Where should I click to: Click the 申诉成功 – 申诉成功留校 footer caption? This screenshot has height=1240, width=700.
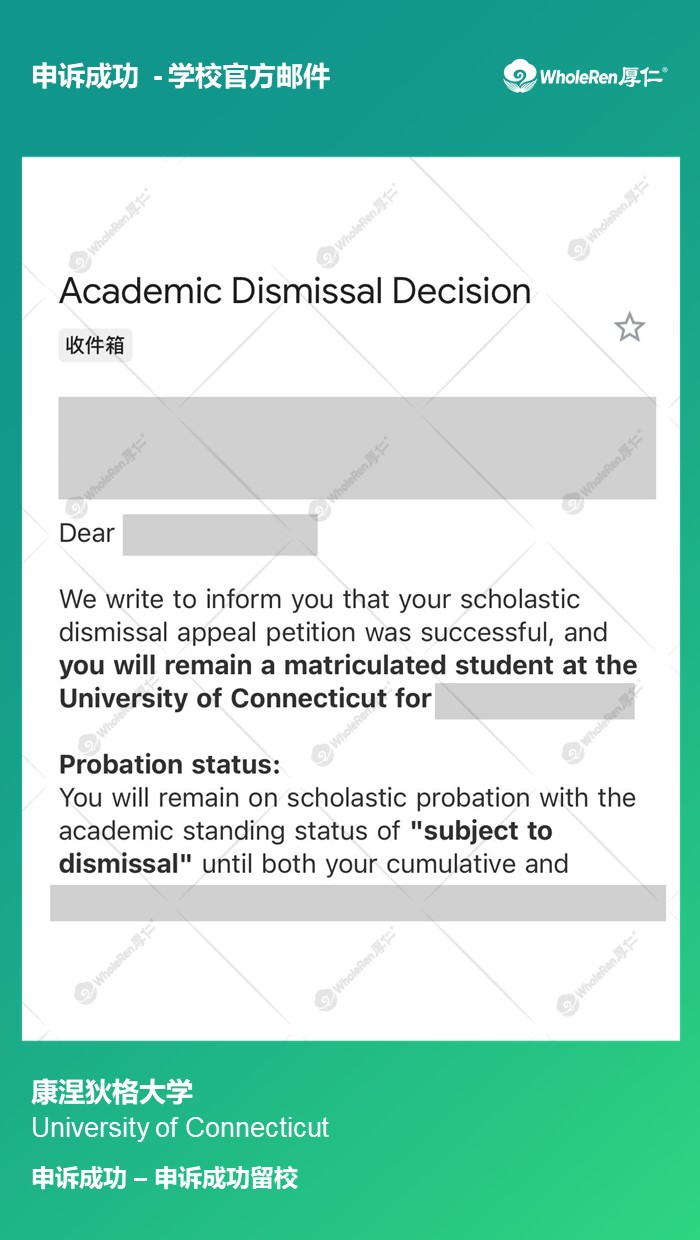(x=165, y=1178)
